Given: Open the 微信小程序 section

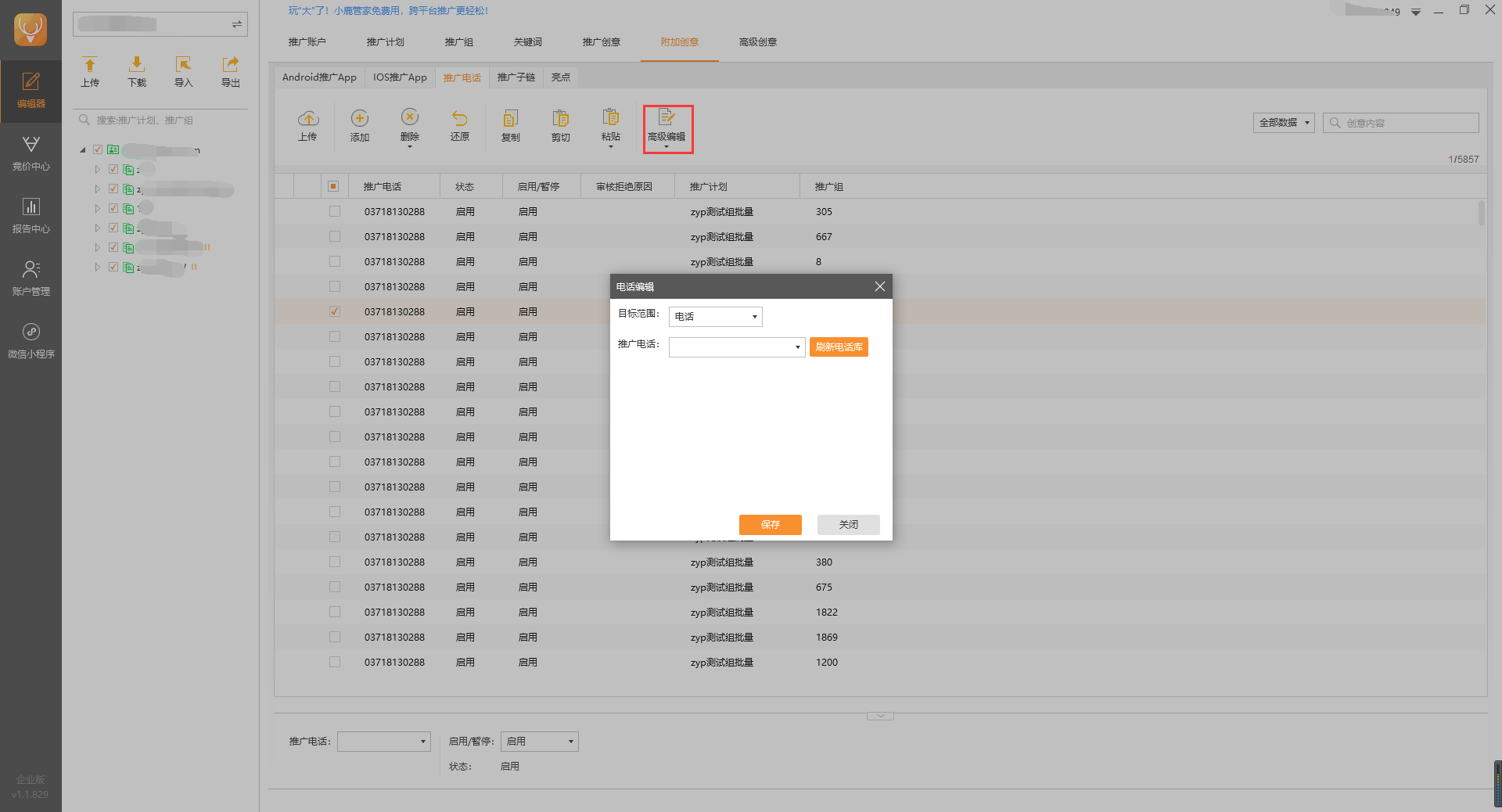Looking at the screenshot, I should [x=31, y=341].
